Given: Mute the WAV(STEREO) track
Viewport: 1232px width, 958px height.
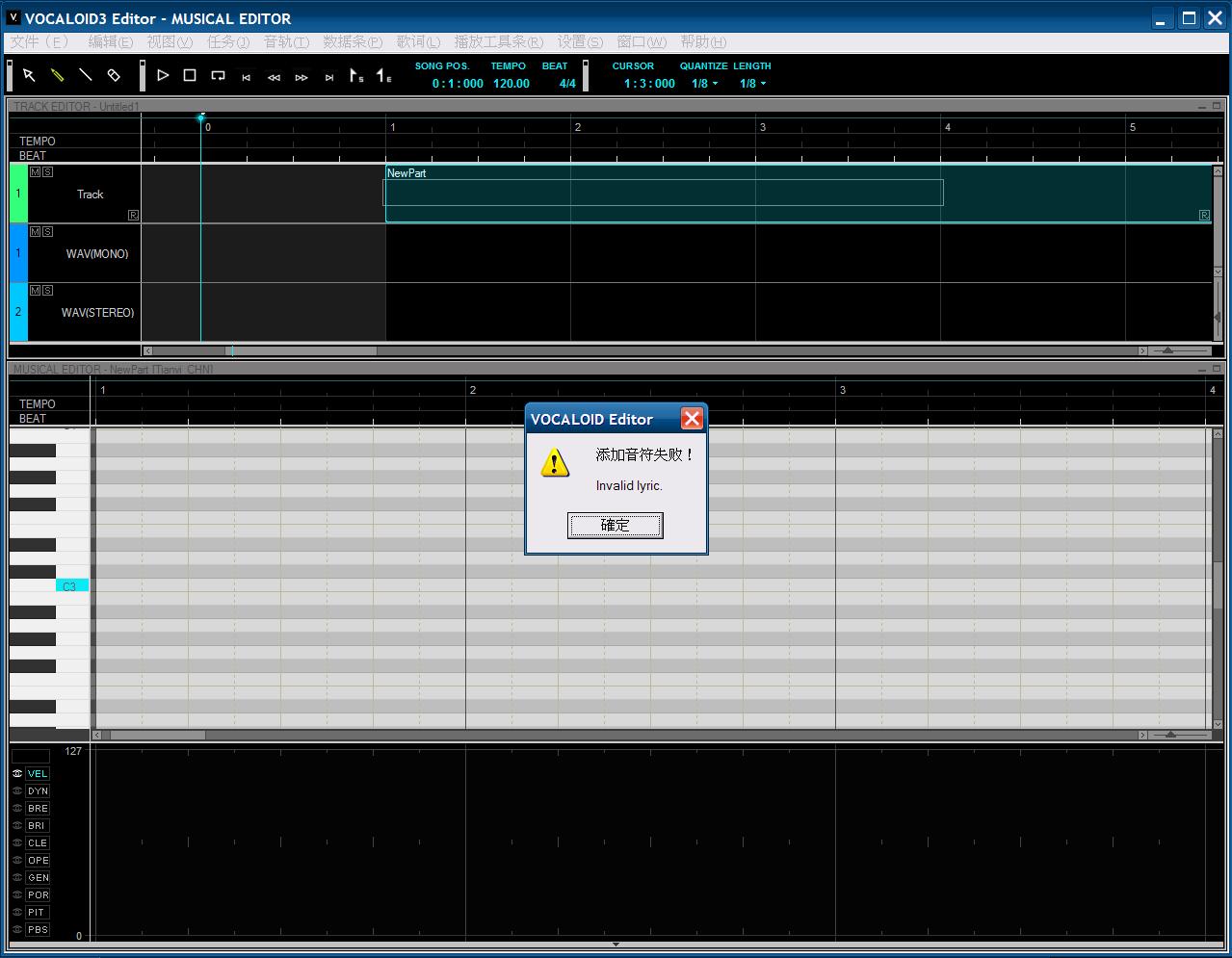Looking at the screenshot, I should tap(36, 291).
